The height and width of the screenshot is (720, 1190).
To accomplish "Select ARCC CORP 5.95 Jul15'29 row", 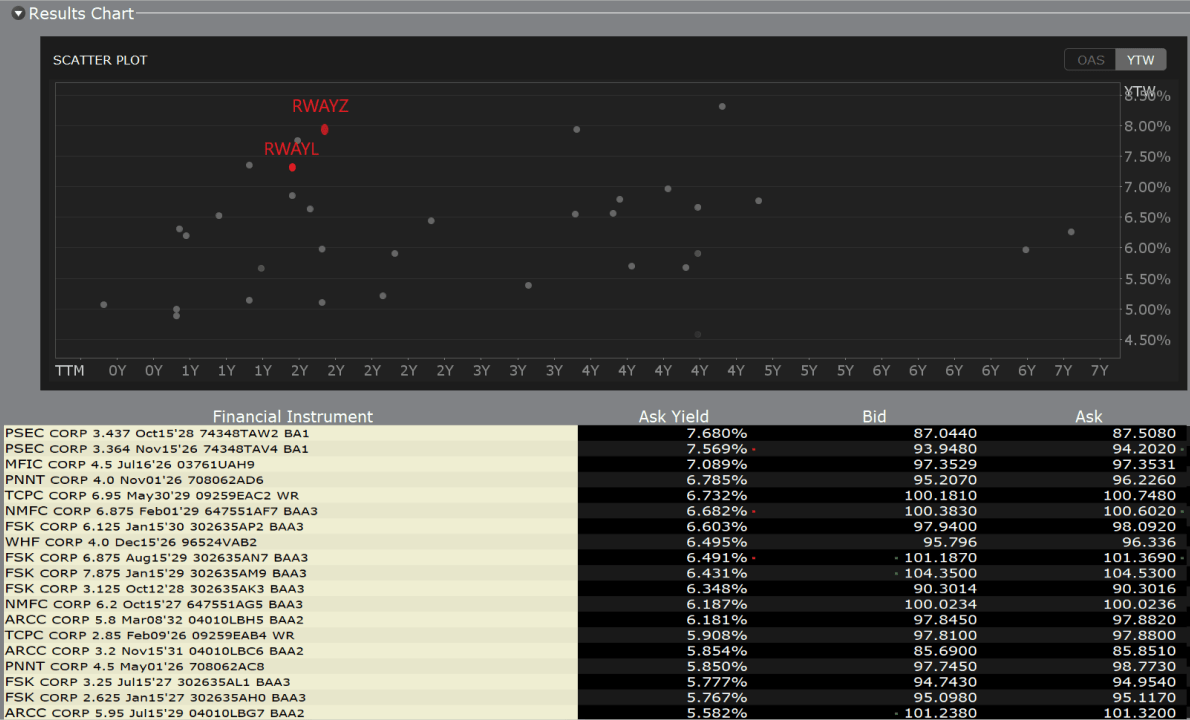I will click(x=155, y=713).
